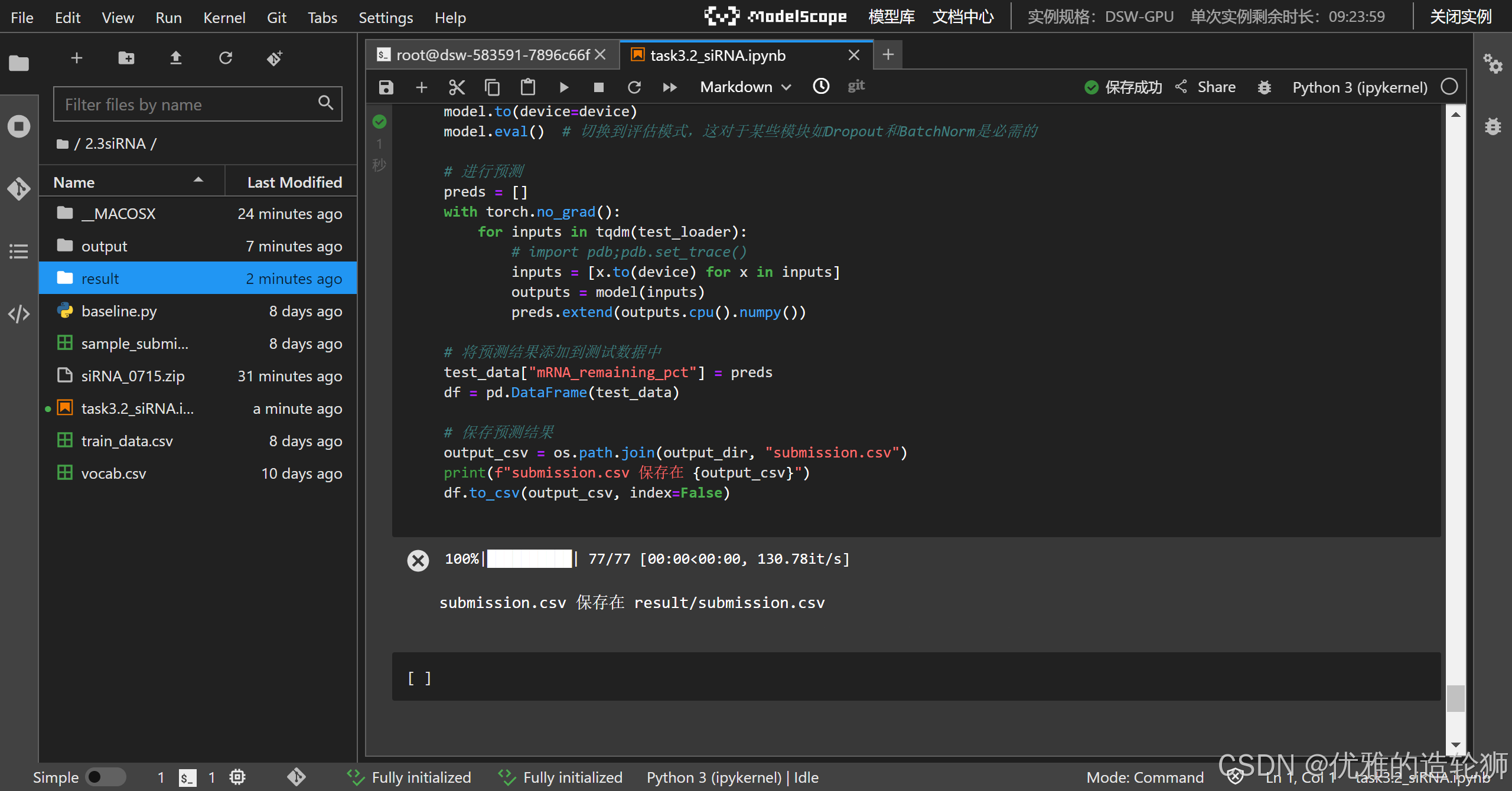Select the Markdown cell type dropdown
Image resolution: width=1512 pixels, height=791 pixels.
coord(744,88)
